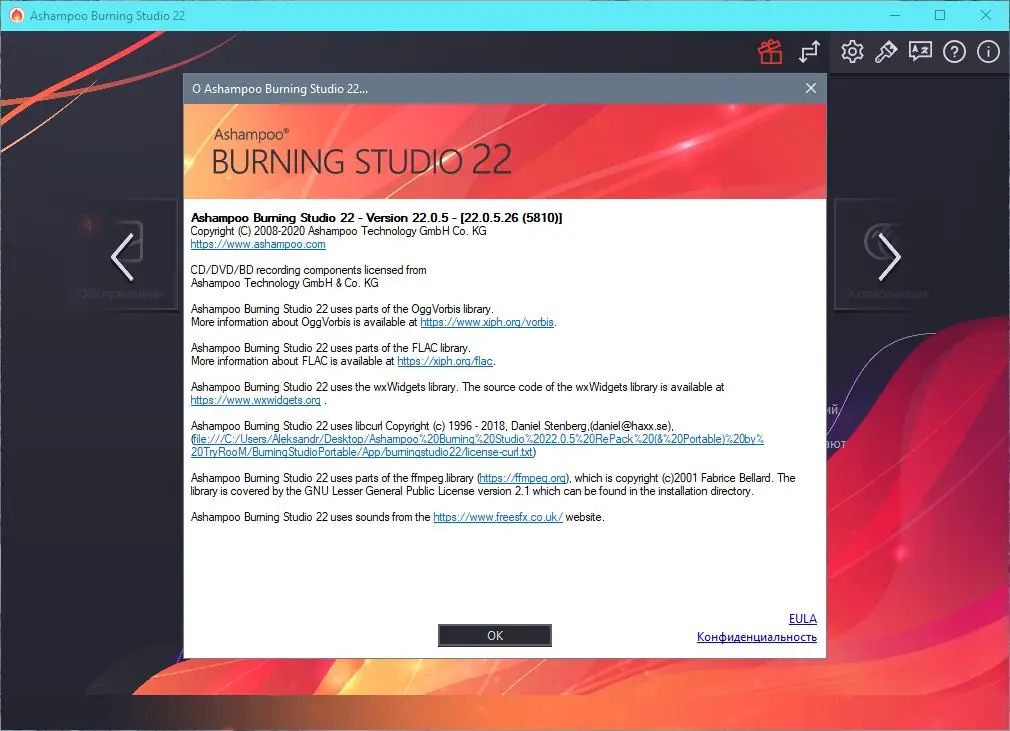
Task: Open the info icon in toolbar
Action: (x=987, y=51)
